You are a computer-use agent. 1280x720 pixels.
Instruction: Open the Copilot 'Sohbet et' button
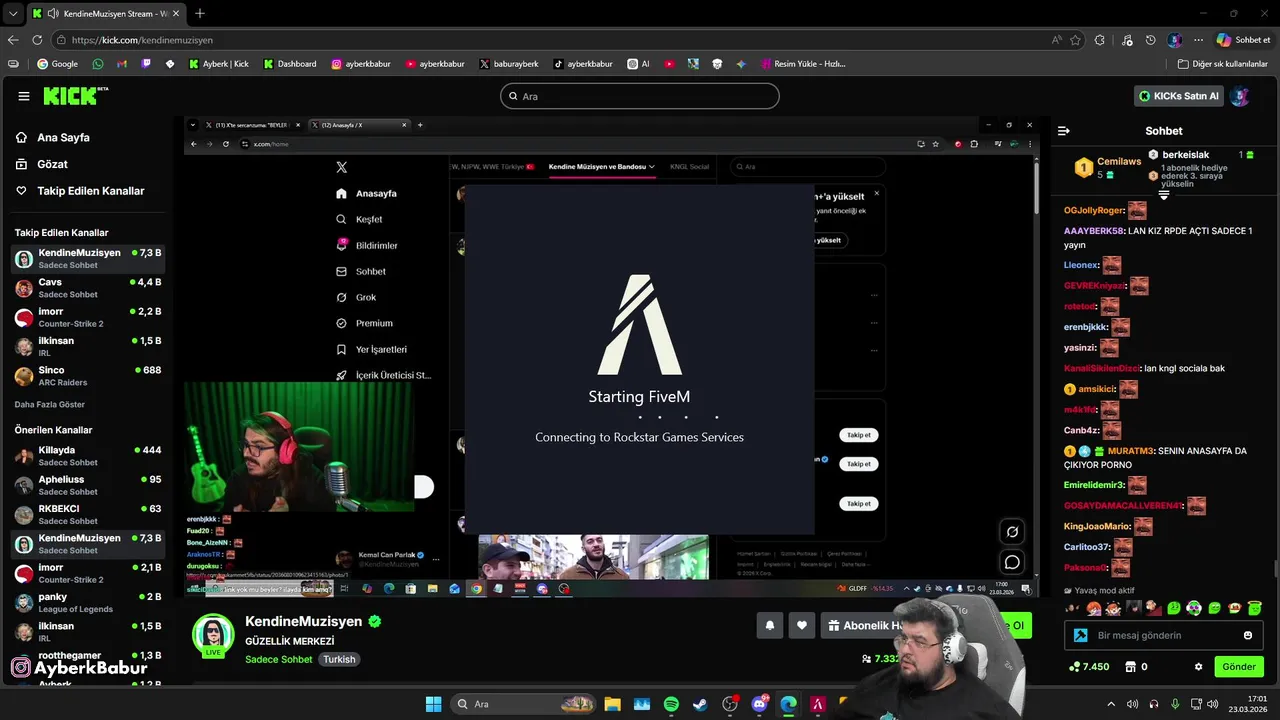click(1243, 40)
